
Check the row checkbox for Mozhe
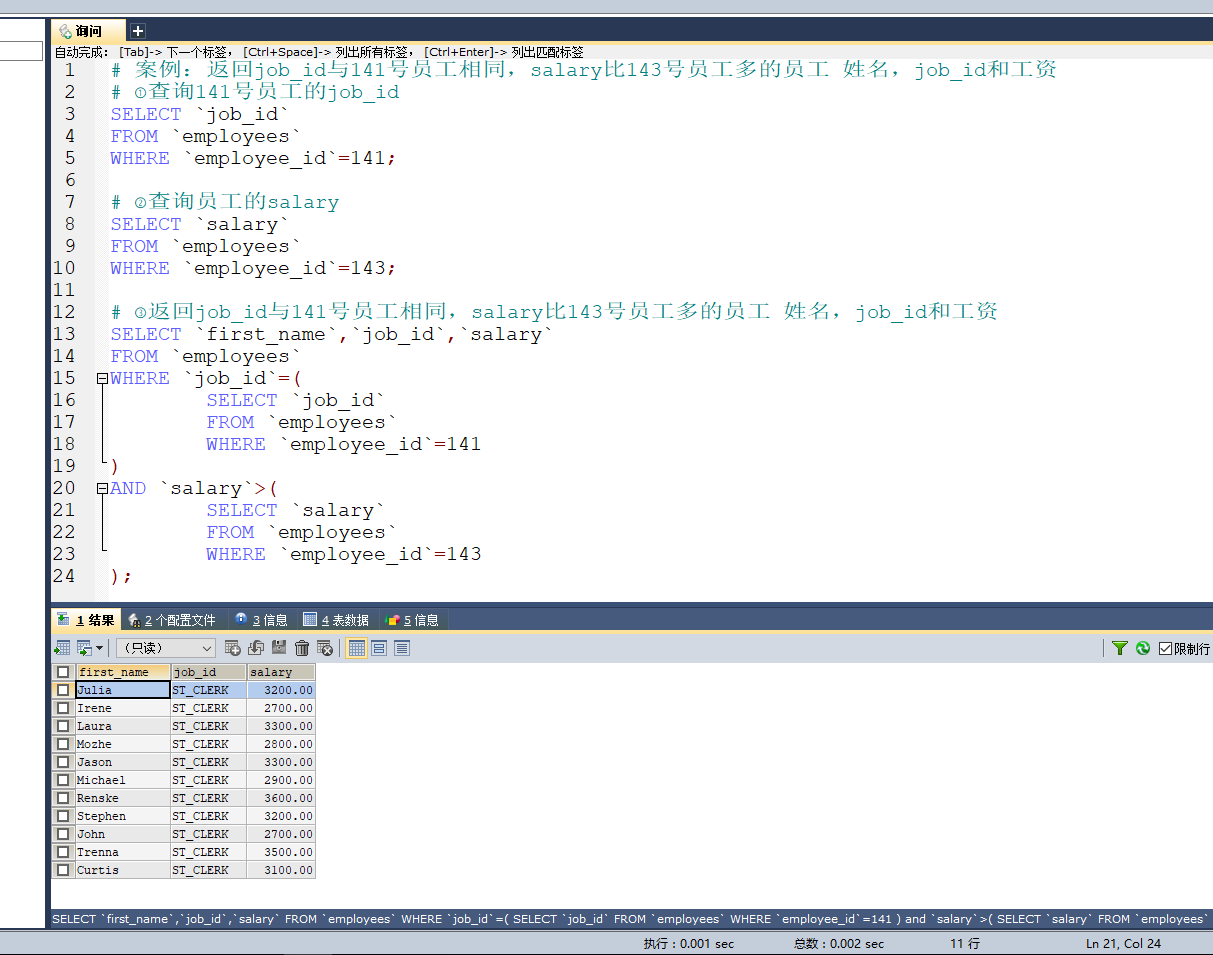63,744
